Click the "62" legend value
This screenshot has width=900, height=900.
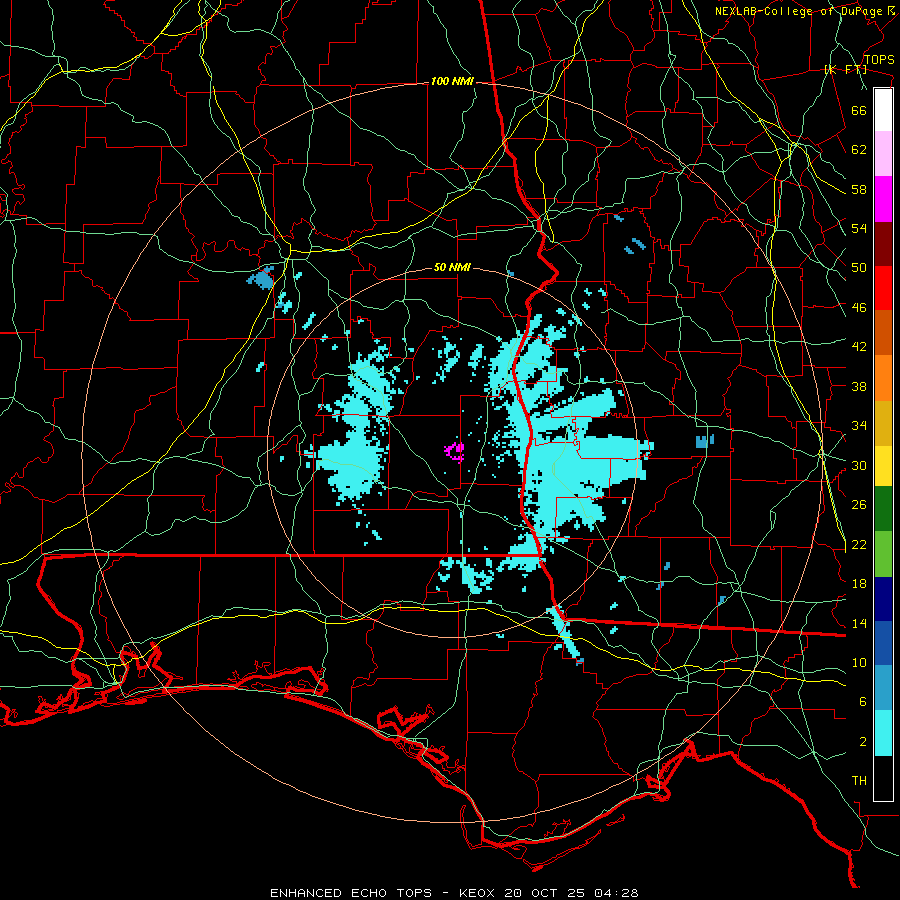[859, 150]
